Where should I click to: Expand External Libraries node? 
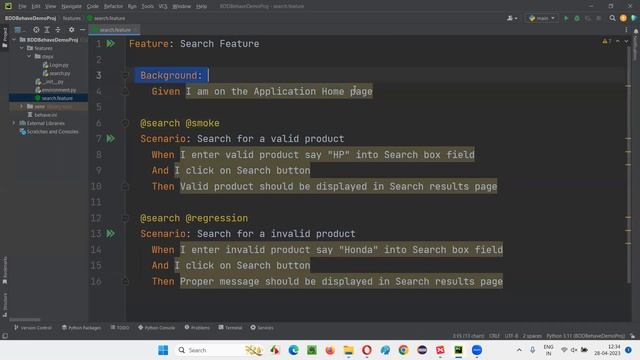click(14, 123)
